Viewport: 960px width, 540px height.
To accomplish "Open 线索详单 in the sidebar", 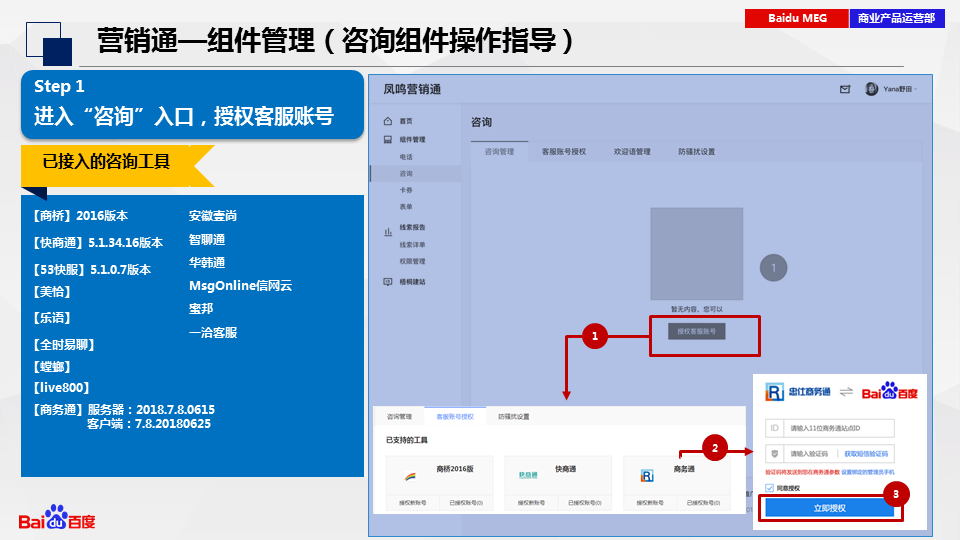I will [412, 245].
